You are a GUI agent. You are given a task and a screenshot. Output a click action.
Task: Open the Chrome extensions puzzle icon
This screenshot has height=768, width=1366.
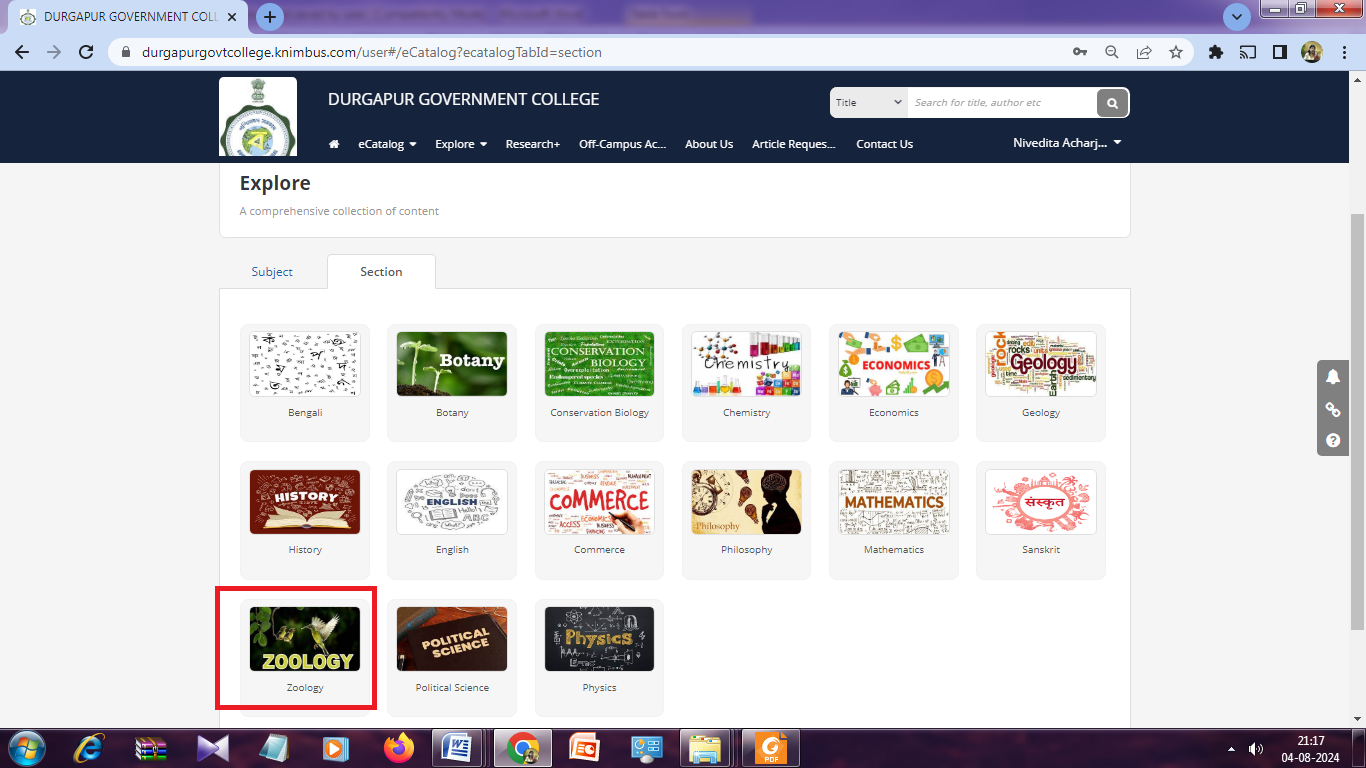[1216, 52]
